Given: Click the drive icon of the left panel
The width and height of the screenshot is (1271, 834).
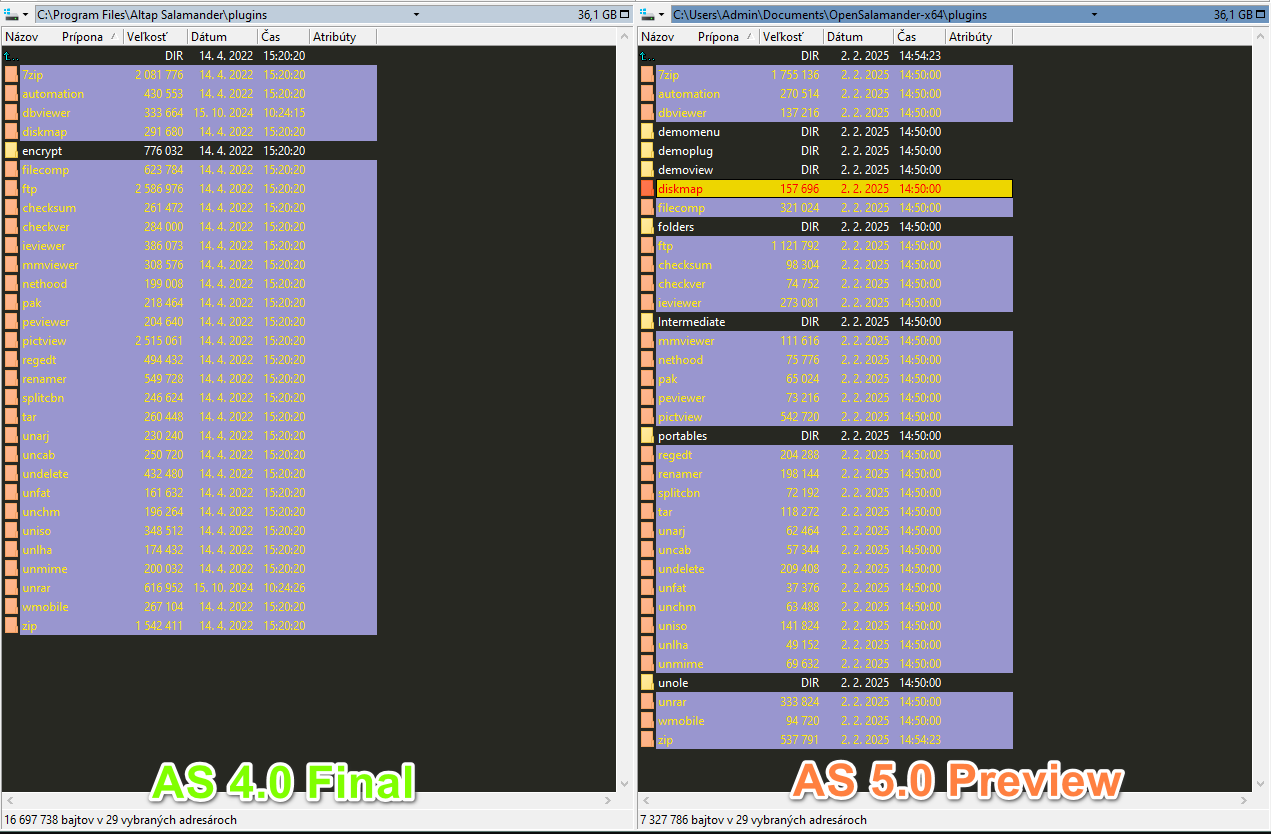Looking at the screenshot, I should 12,15.
